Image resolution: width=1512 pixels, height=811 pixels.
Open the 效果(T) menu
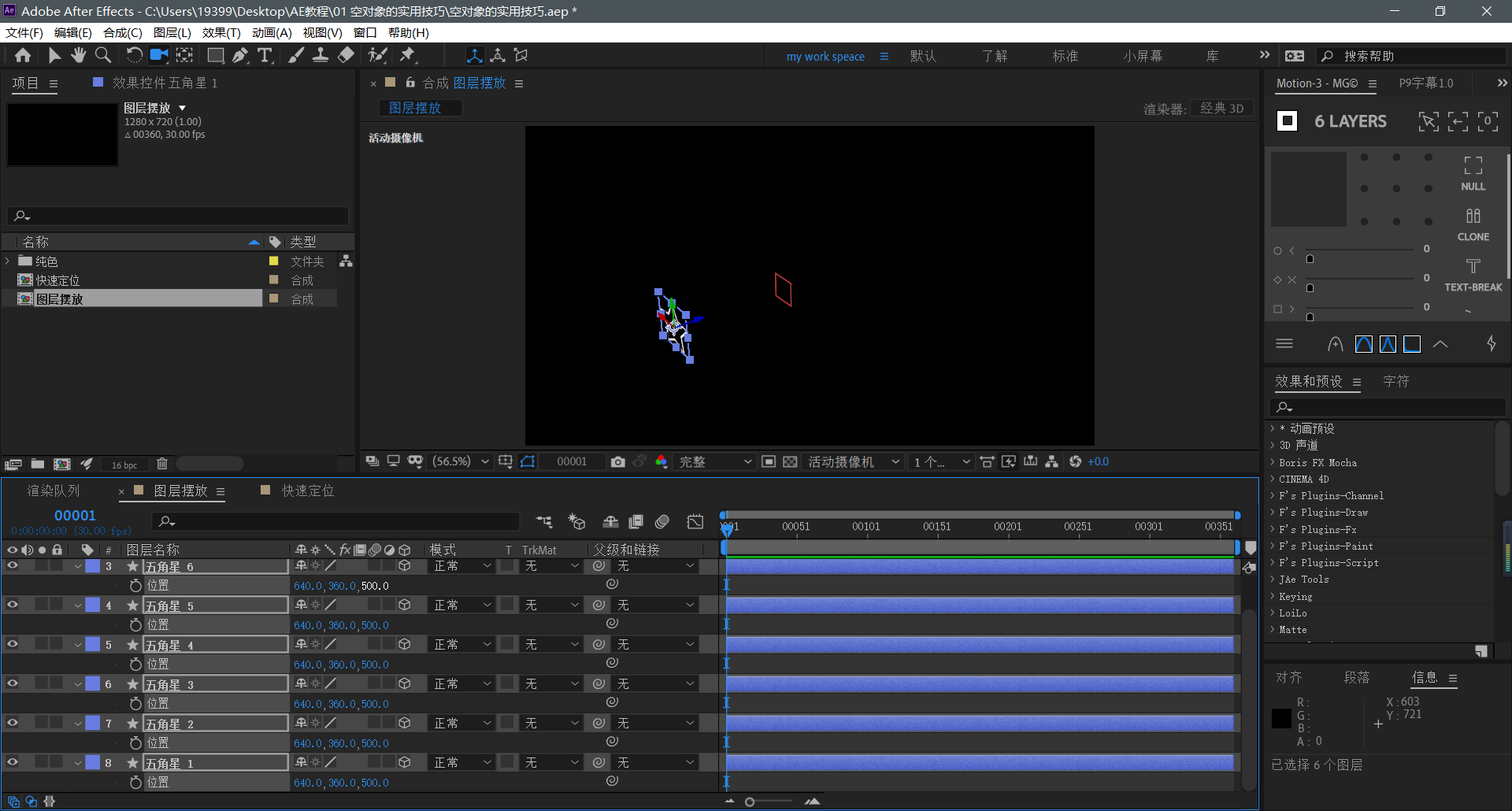[220, 32]
